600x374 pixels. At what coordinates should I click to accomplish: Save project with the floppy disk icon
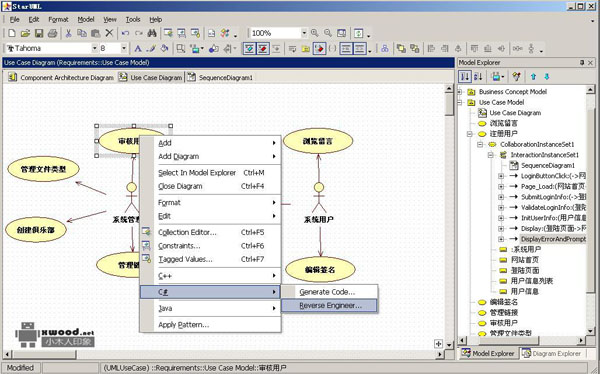pyautogui.click(x=39, y=33)
